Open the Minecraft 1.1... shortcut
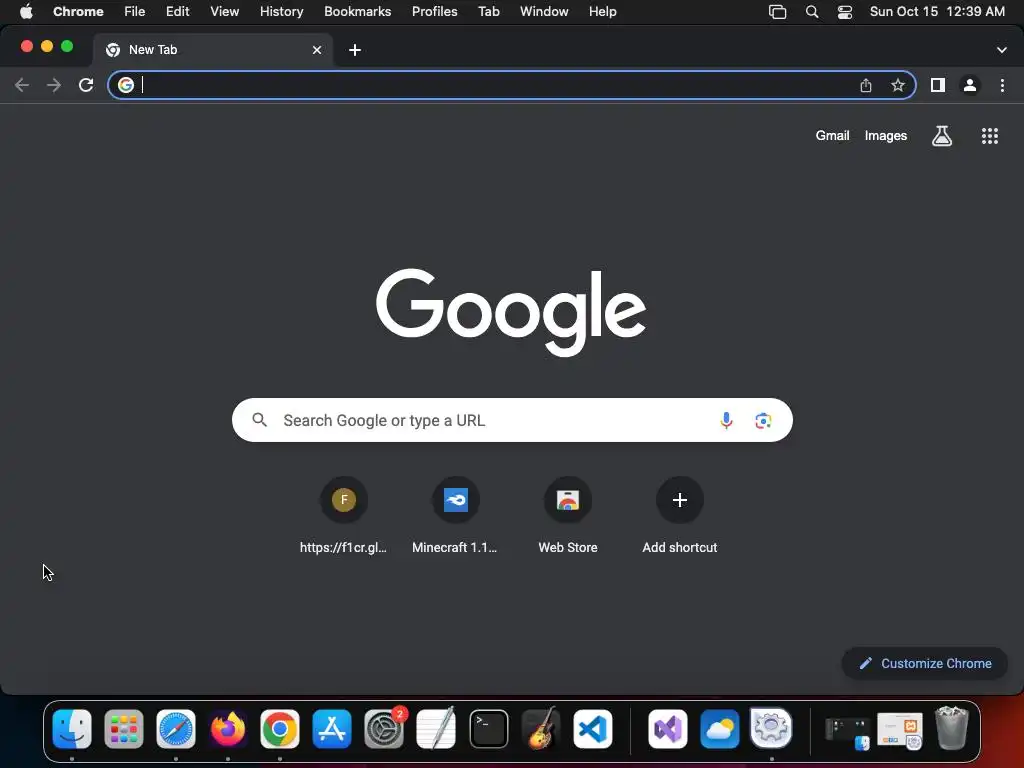 tap(455, 515)
